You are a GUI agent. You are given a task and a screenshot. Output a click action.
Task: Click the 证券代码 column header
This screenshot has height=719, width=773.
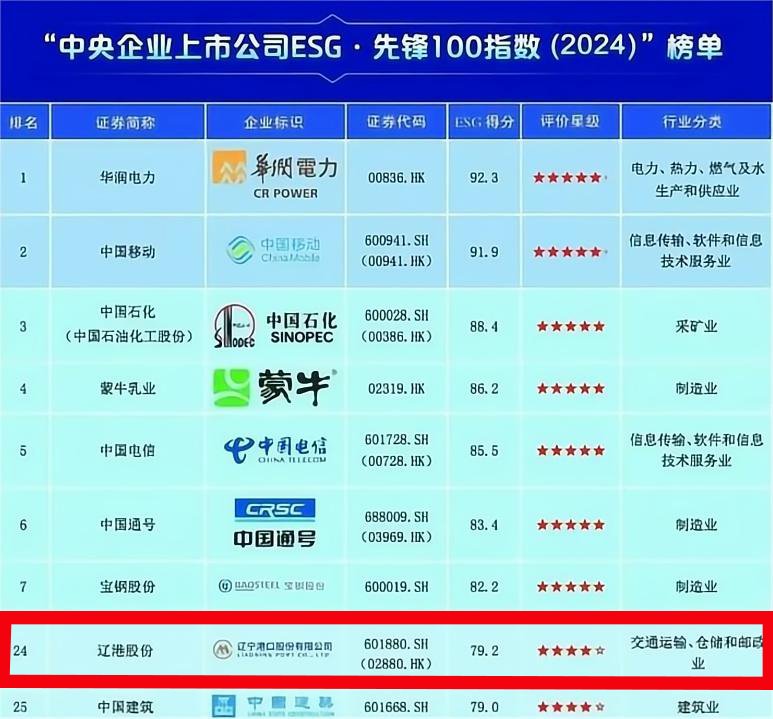(396, 121)
